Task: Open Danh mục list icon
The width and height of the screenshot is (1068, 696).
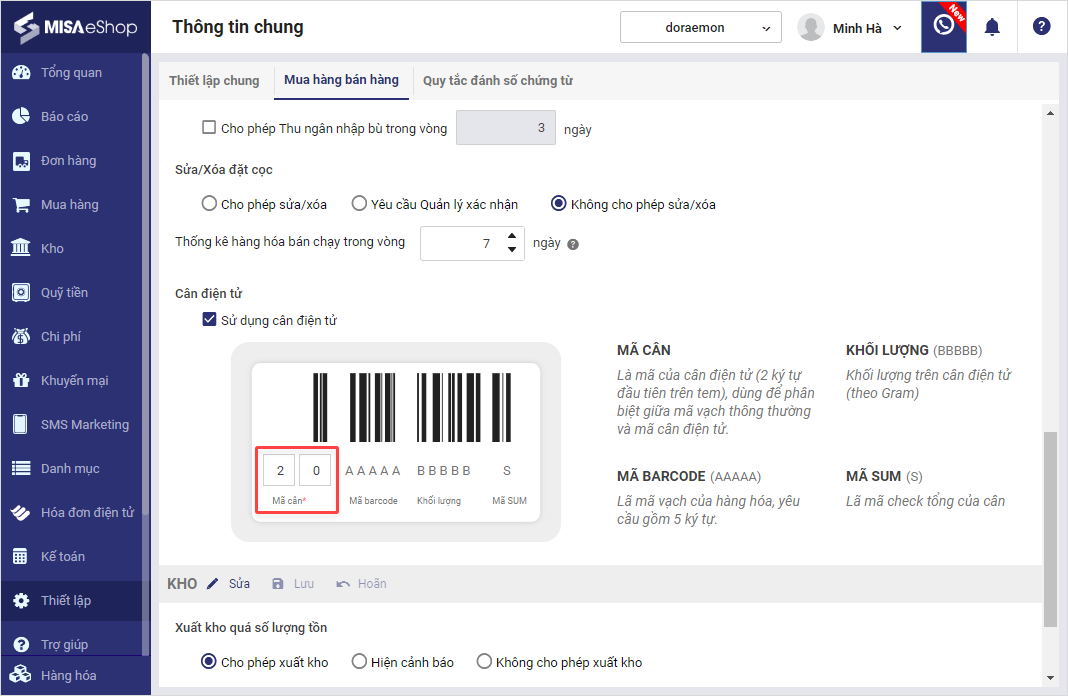Action: click(21, 469)
